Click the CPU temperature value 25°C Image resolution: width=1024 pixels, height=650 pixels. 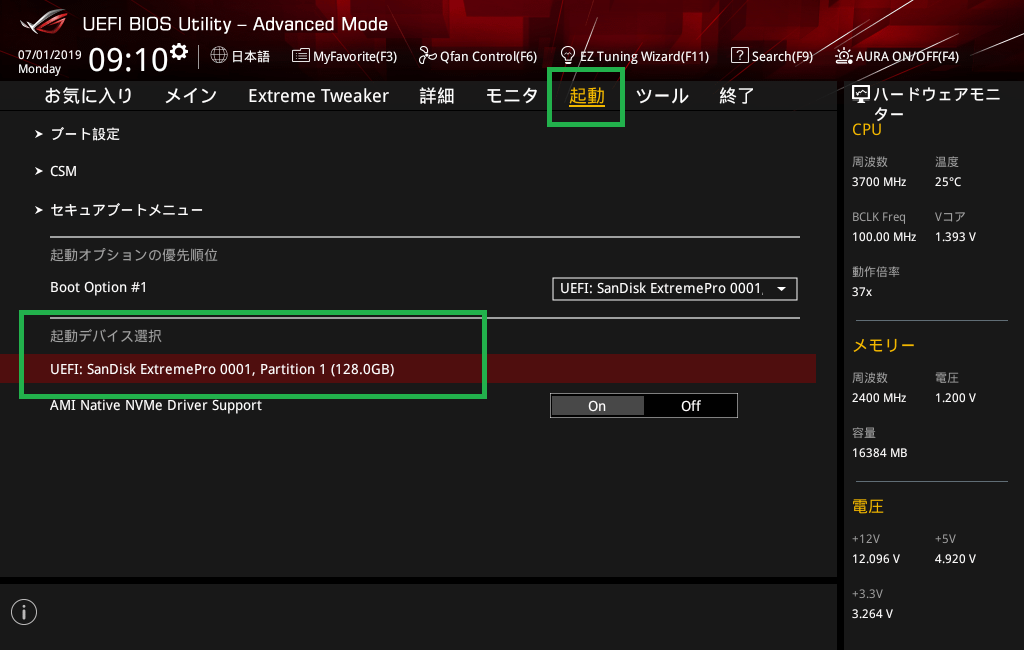pos(948,182)
